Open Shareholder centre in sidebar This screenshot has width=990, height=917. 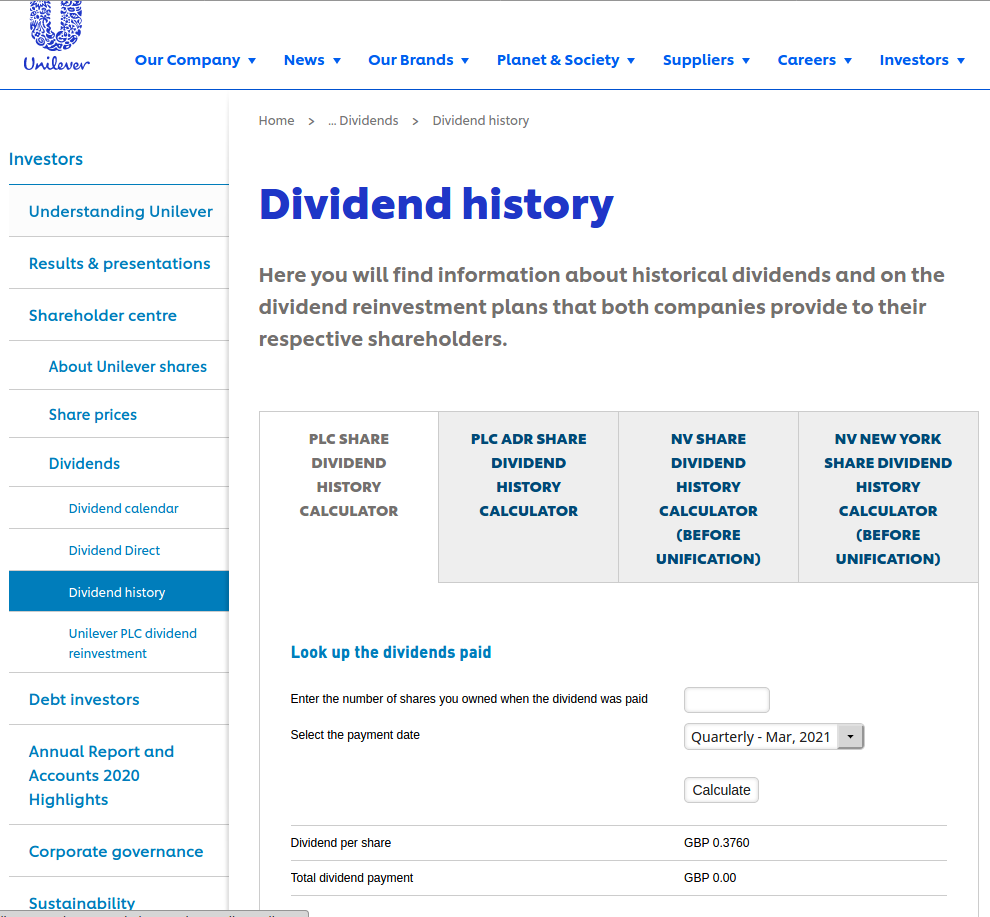click(x=102, y=315)
